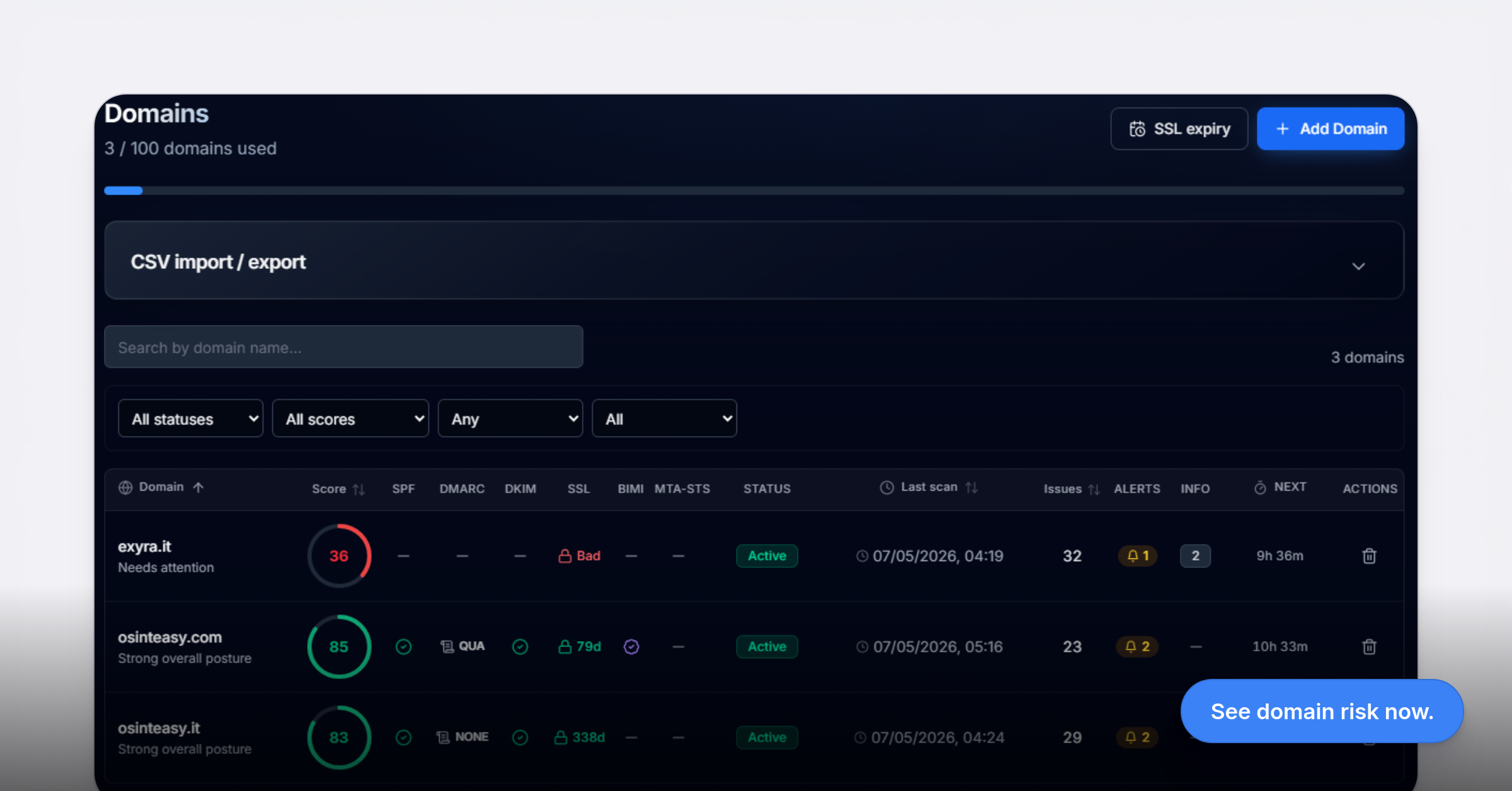Click the globe icon beside Domain header

coord(125,487)
